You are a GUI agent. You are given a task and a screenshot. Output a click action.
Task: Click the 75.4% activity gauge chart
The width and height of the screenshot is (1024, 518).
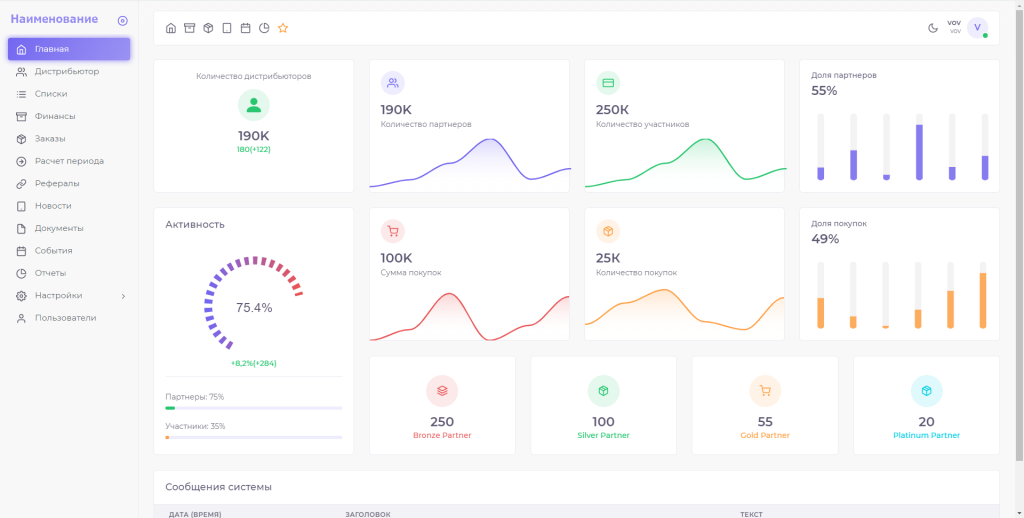click(x=253, y=307)
